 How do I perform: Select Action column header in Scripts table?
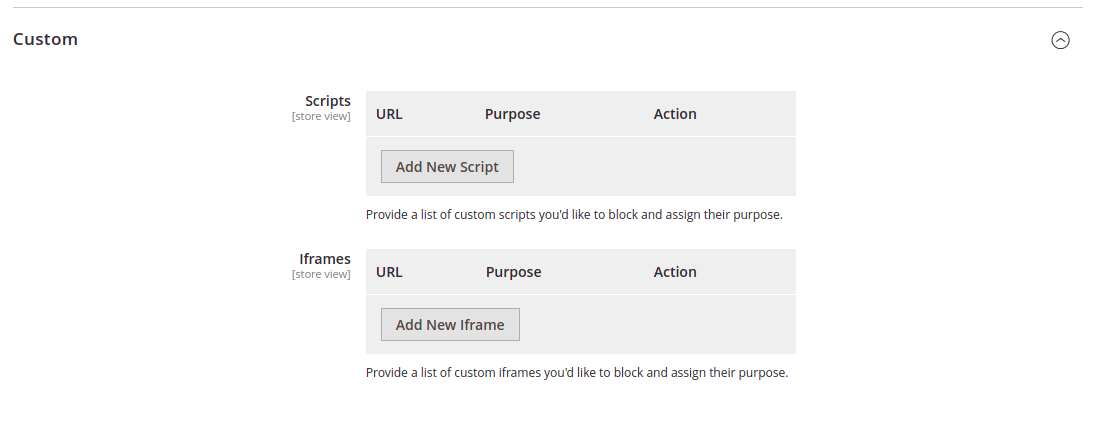click(675, 114)
